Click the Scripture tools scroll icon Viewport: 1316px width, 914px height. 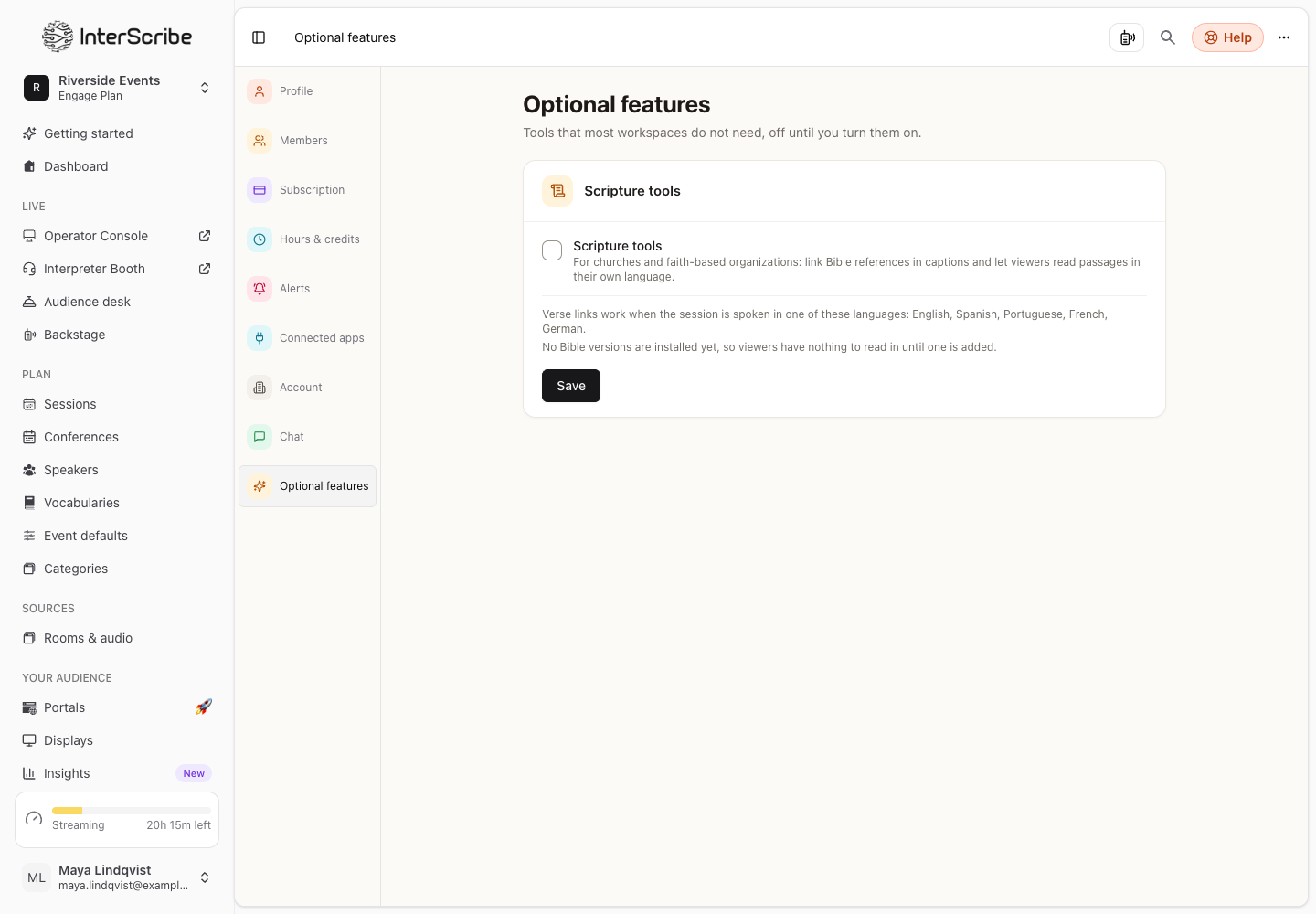point(557,191)
